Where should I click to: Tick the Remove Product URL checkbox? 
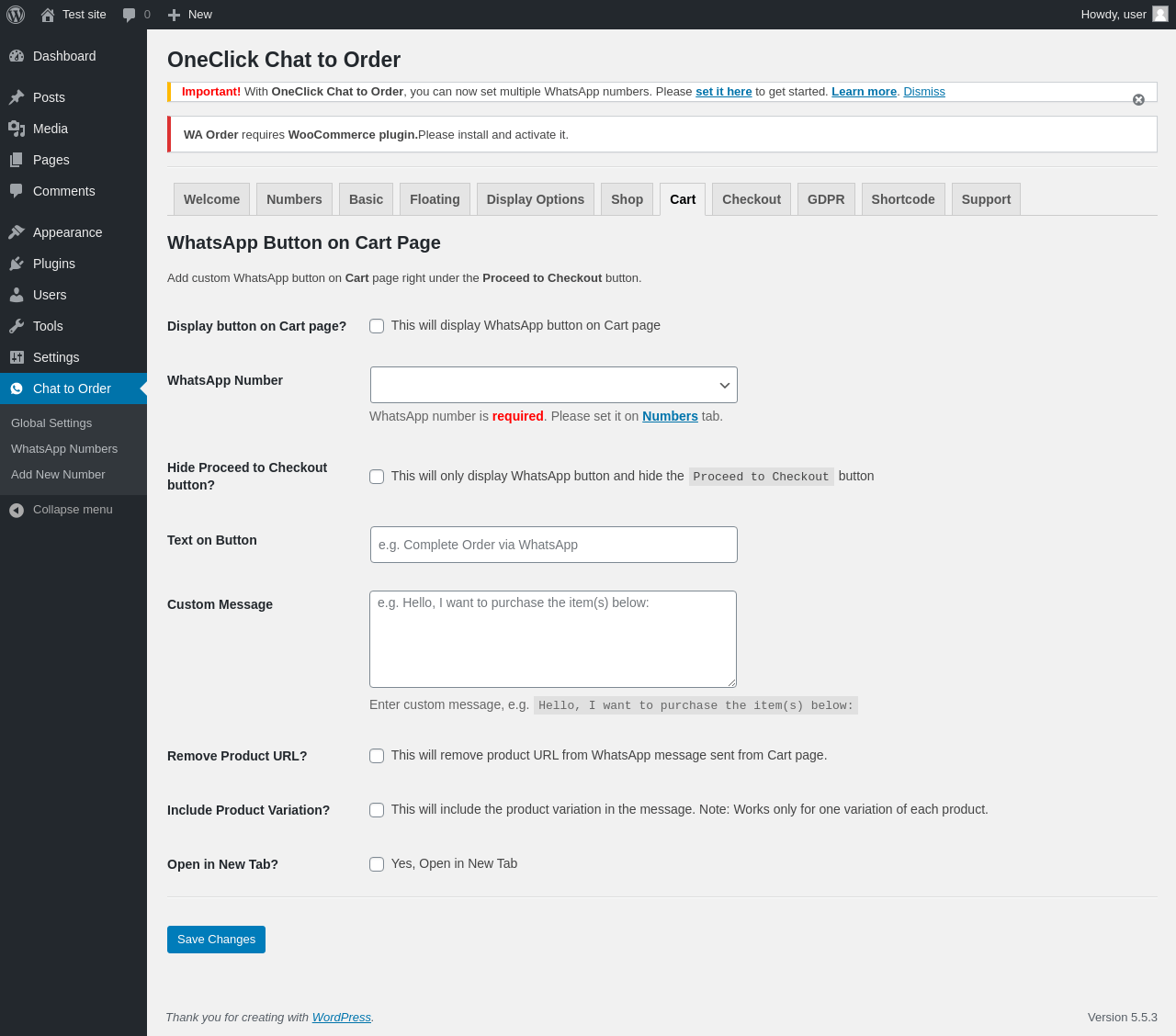(377, 756)
